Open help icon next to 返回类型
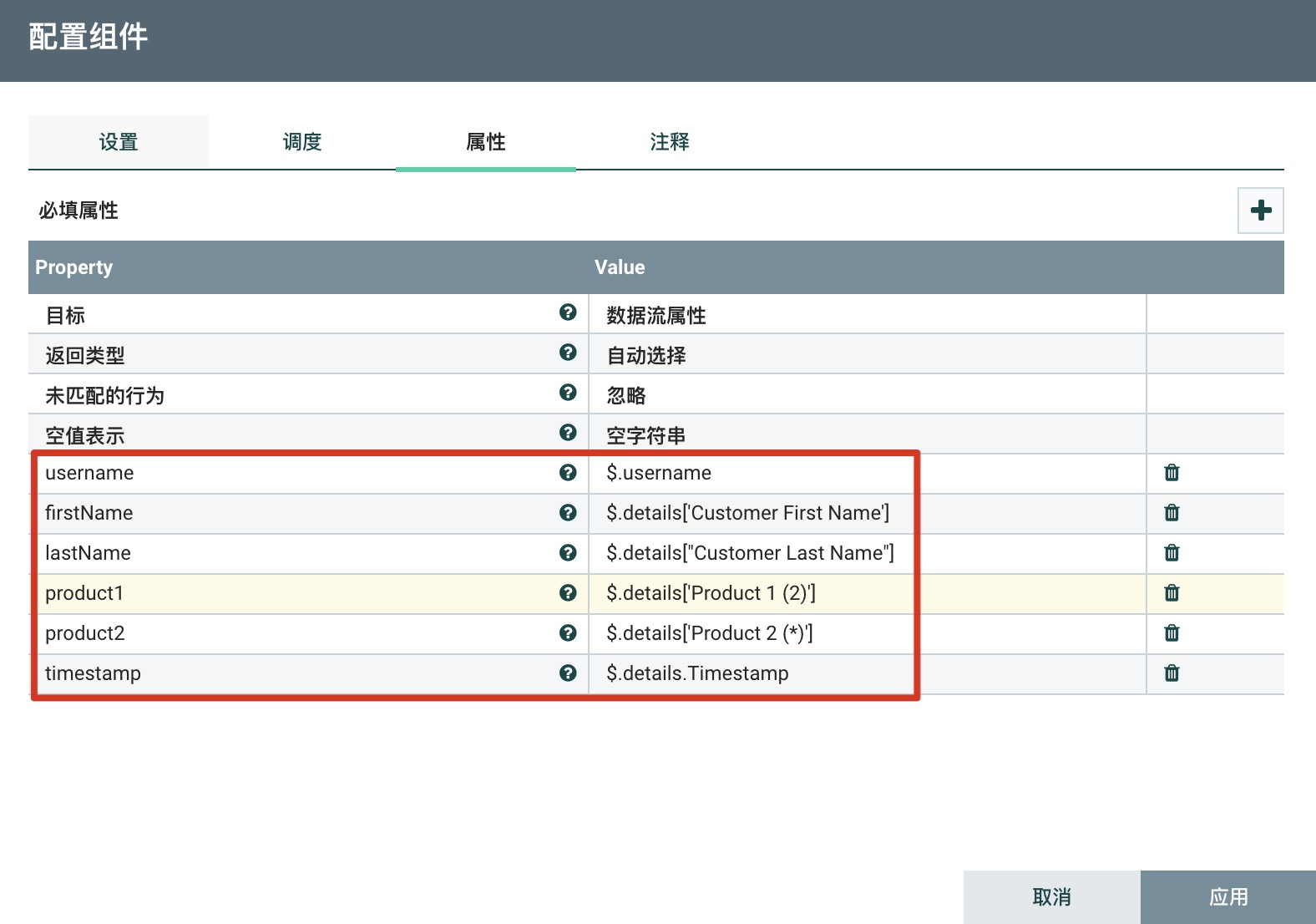This screenshot has height=924, width=1316. tap(568, 353)
